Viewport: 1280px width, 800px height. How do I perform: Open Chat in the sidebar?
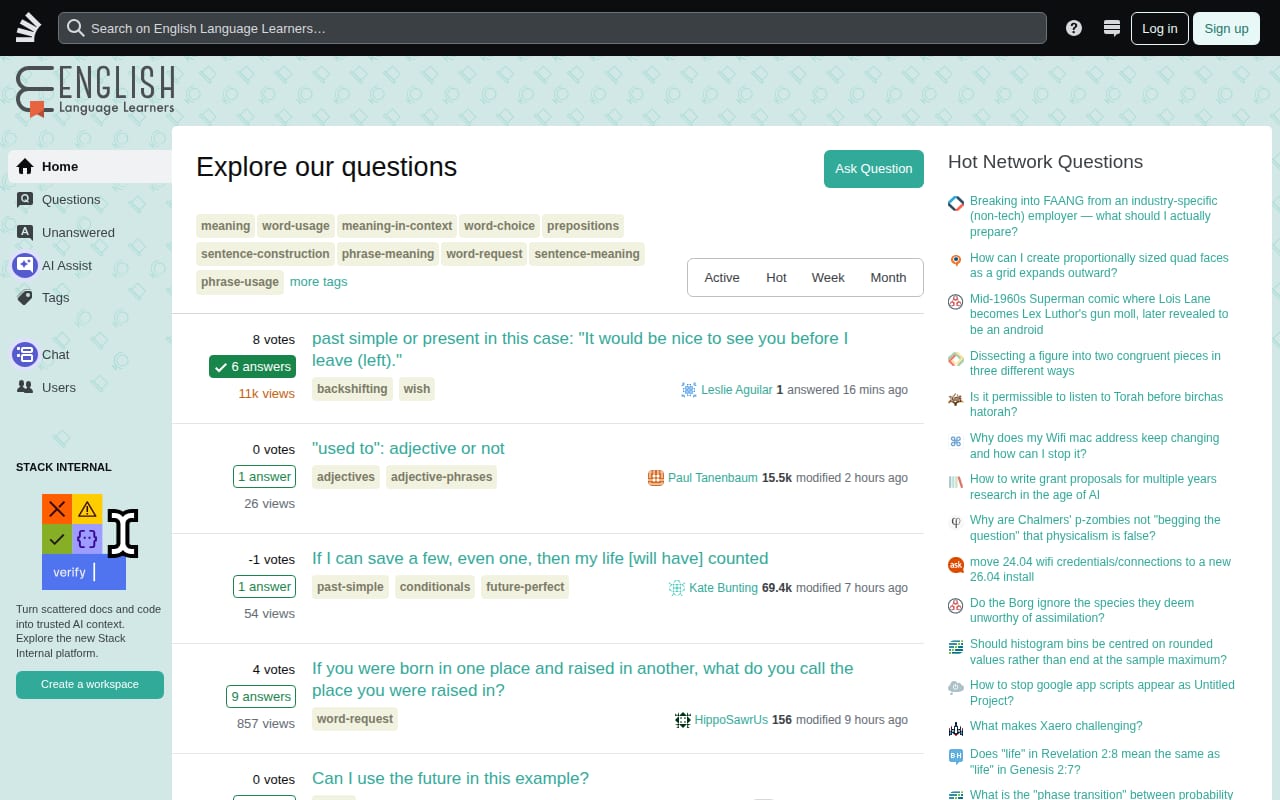(90, 355)
